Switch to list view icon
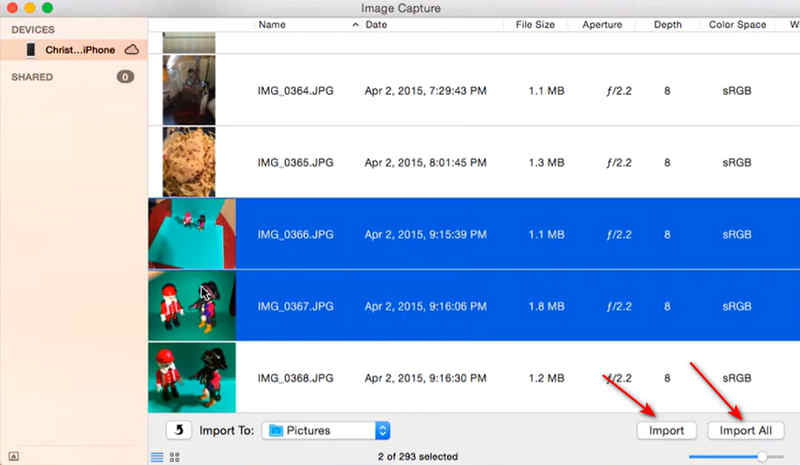The height and width of the screenshot is (465, 800). coord(157,457)
